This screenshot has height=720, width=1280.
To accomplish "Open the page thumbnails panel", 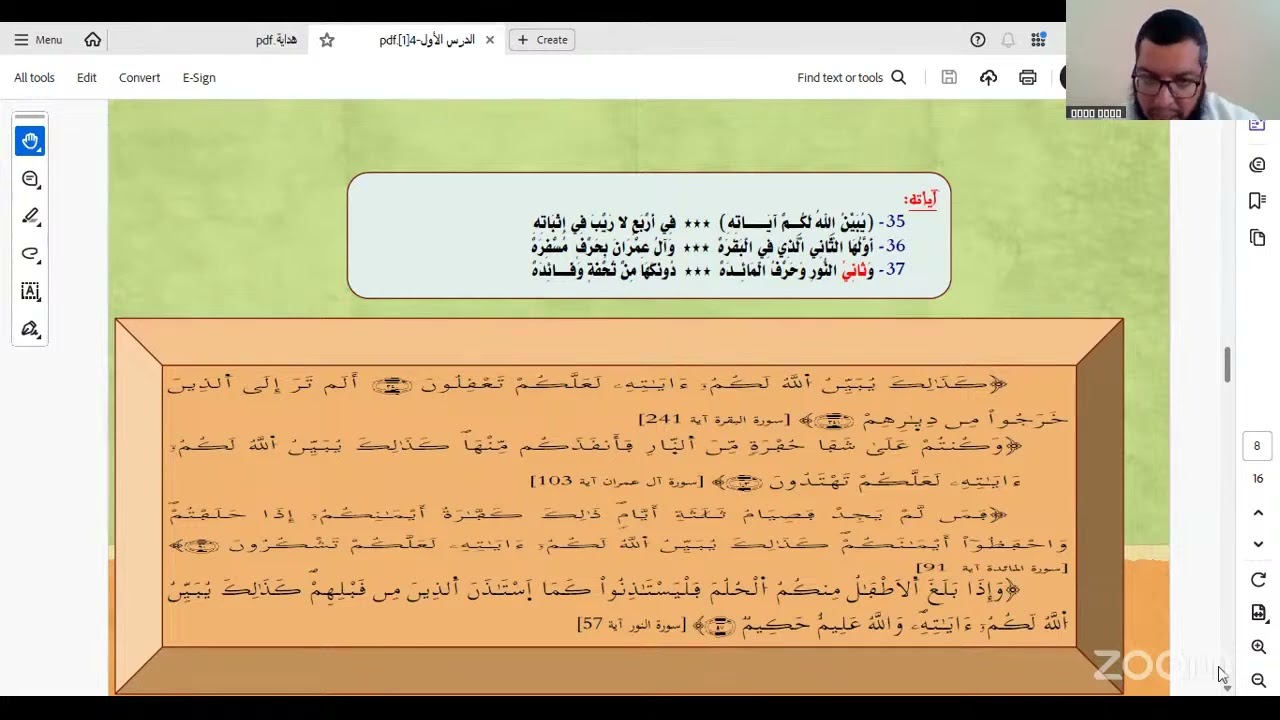I will click(1258, 237).
